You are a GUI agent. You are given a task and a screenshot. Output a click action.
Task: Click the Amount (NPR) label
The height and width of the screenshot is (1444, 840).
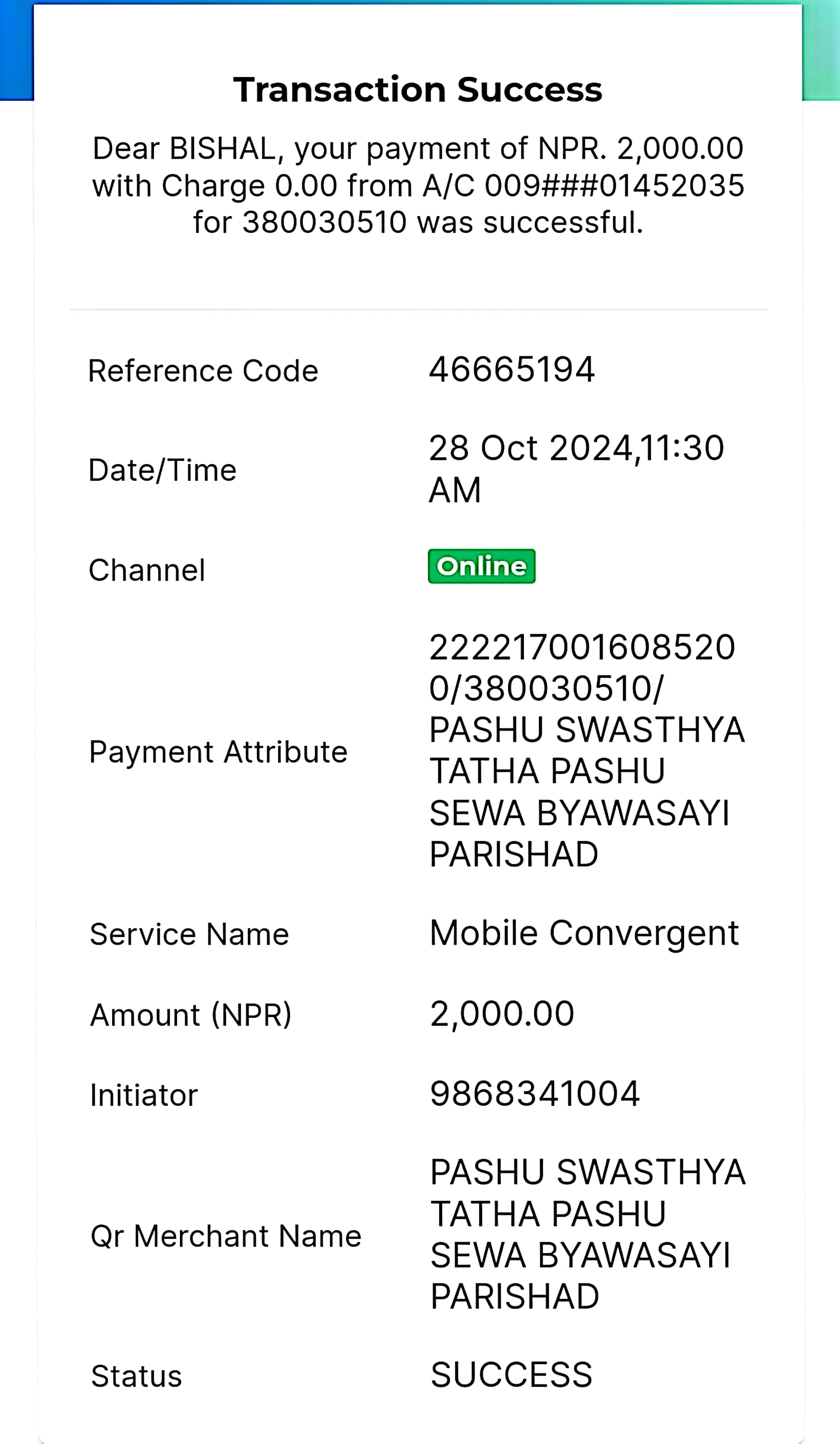pos(191,1016)
